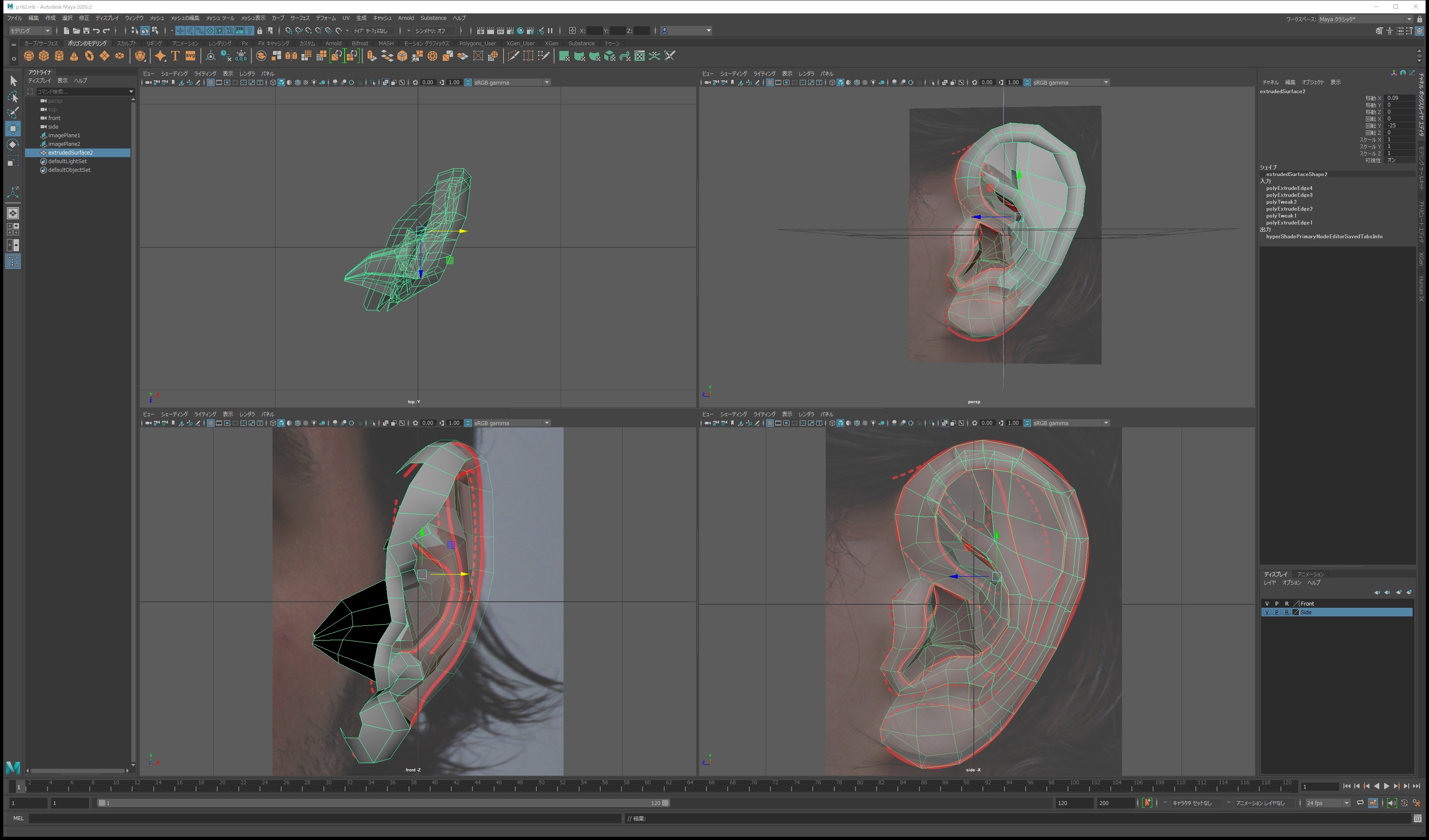Click the Lasso select tool
The height and width of the screenshot is (840, 1429).
point(13,97)
